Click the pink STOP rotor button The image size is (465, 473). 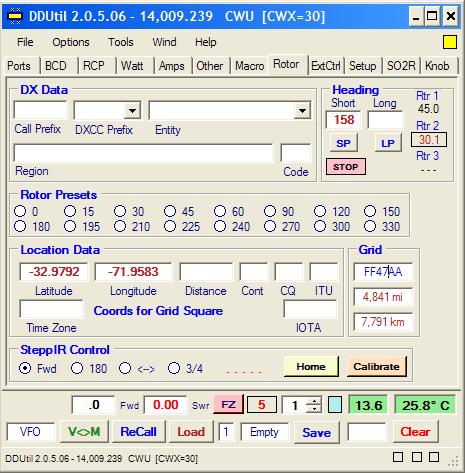pos(346,167)
